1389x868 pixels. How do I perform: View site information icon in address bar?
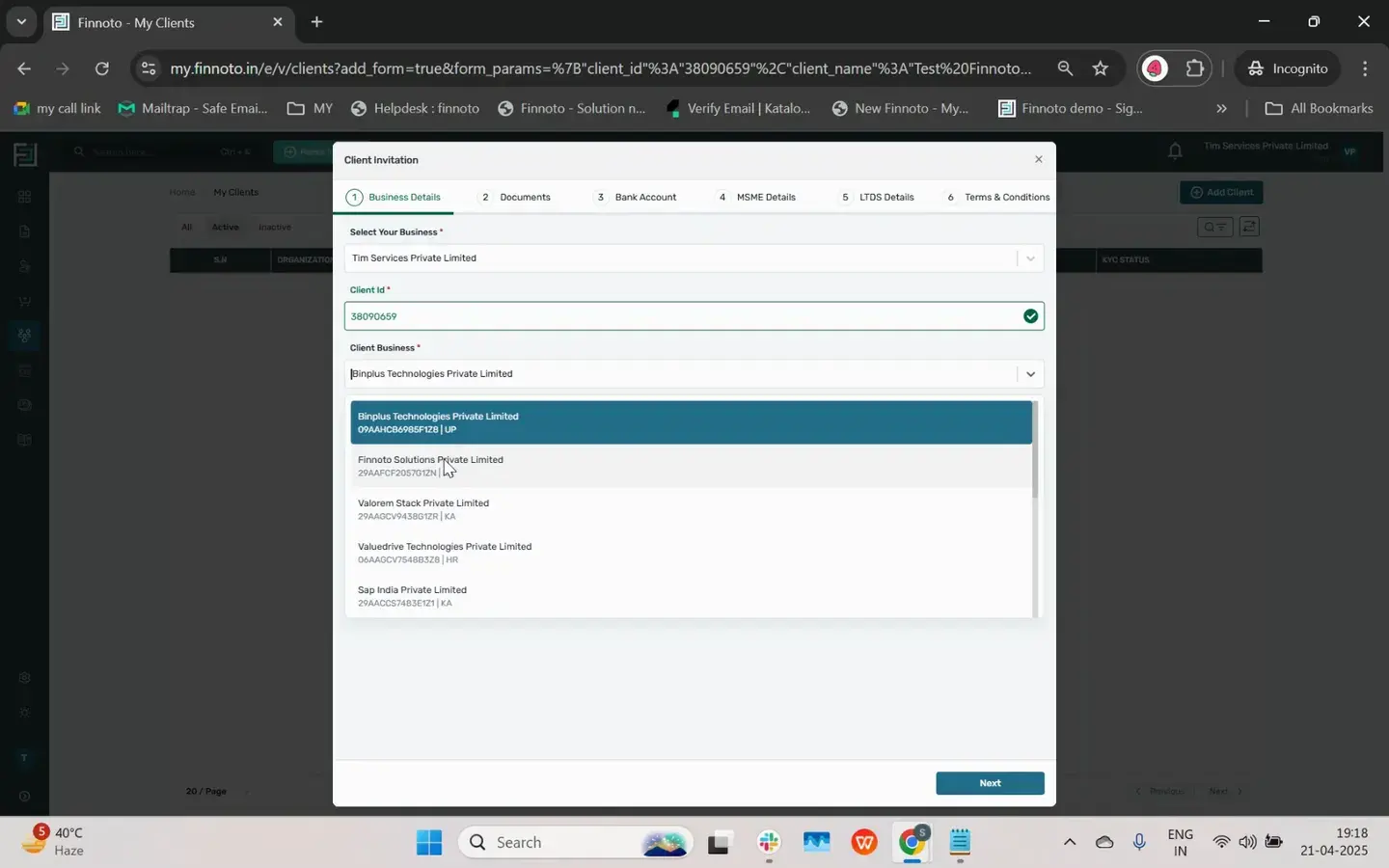[147, 68]
